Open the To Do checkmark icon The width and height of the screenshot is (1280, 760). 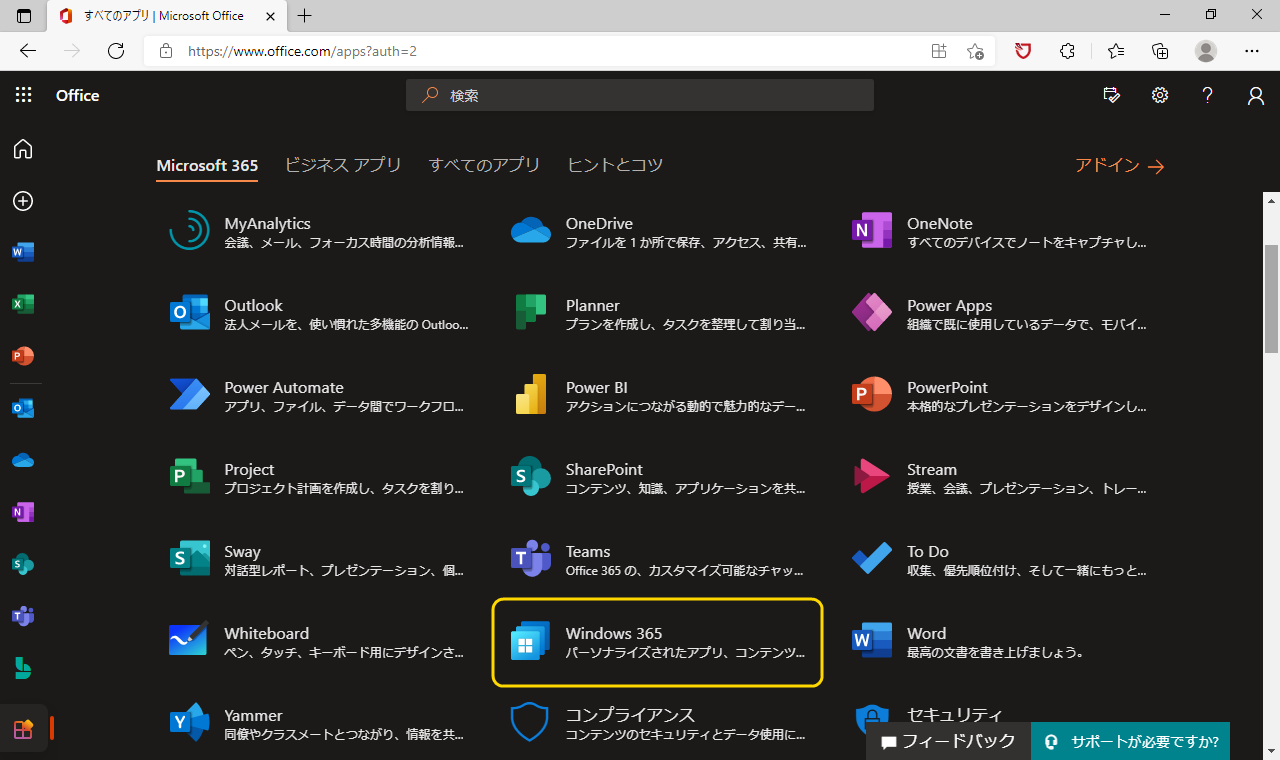coord(872,558)
